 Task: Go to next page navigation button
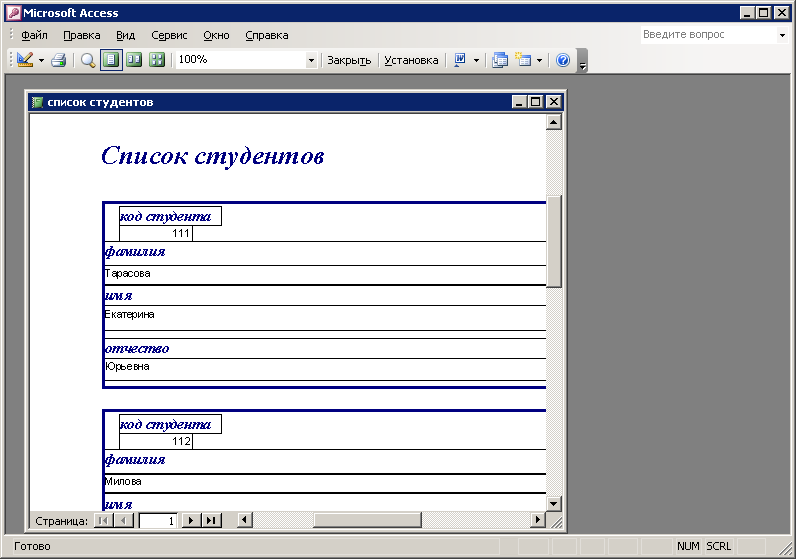[191, 520]
